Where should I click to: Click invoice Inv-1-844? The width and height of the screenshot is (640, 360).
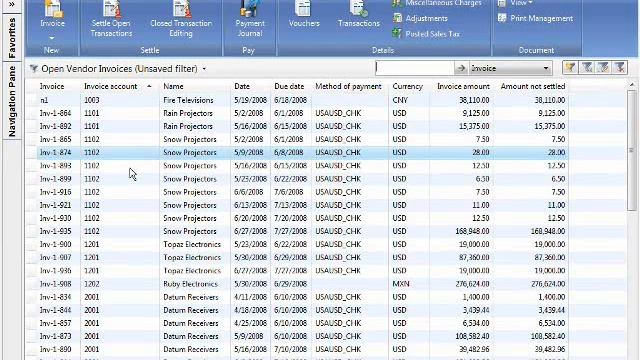pos(56,310)
